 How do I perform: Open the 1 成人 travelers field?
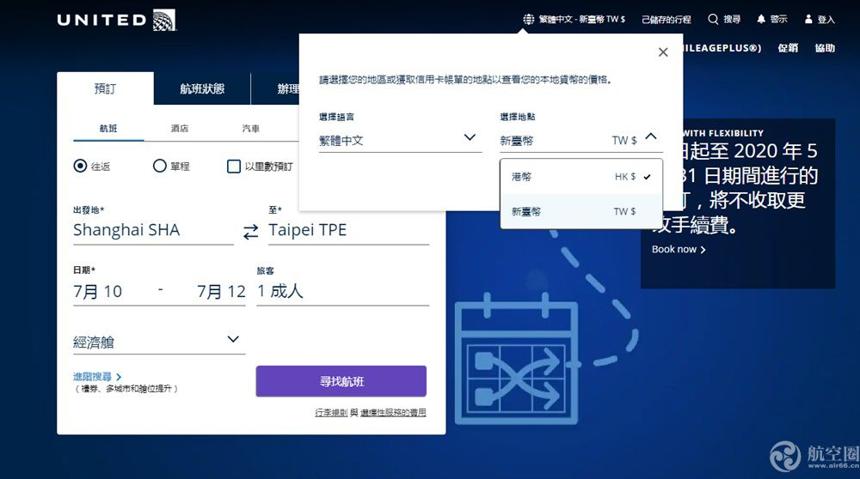tap(343, 291)
